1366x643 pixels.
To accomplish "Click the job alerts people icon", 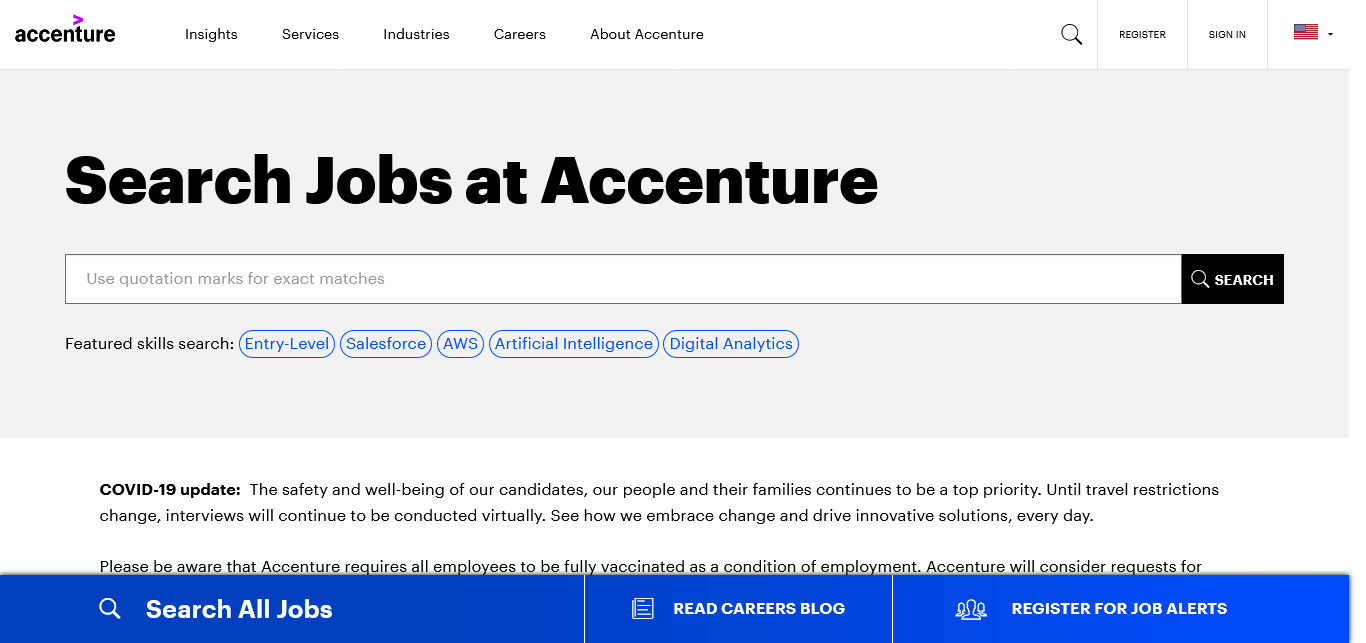I will click(x=971, y=609).
